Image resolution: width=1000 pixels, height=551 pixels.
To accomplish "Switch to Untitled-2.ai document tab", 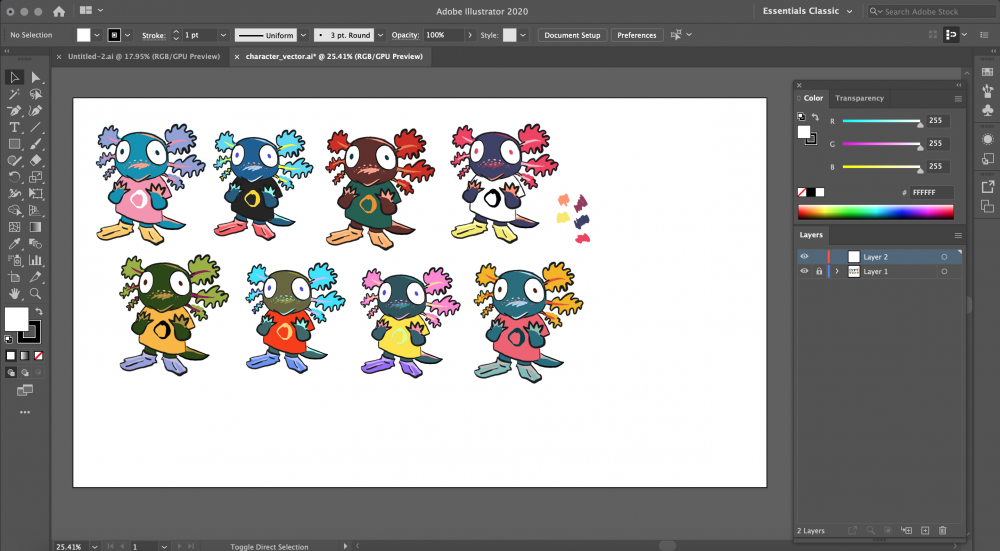I will (x=143, y=56).
